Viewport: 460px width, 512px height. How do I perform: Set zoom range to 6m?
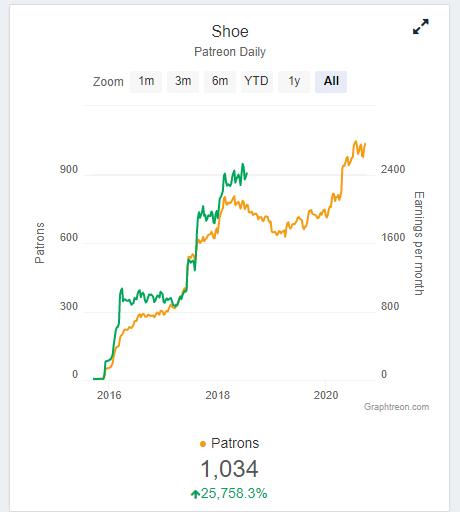pos(220,82)
